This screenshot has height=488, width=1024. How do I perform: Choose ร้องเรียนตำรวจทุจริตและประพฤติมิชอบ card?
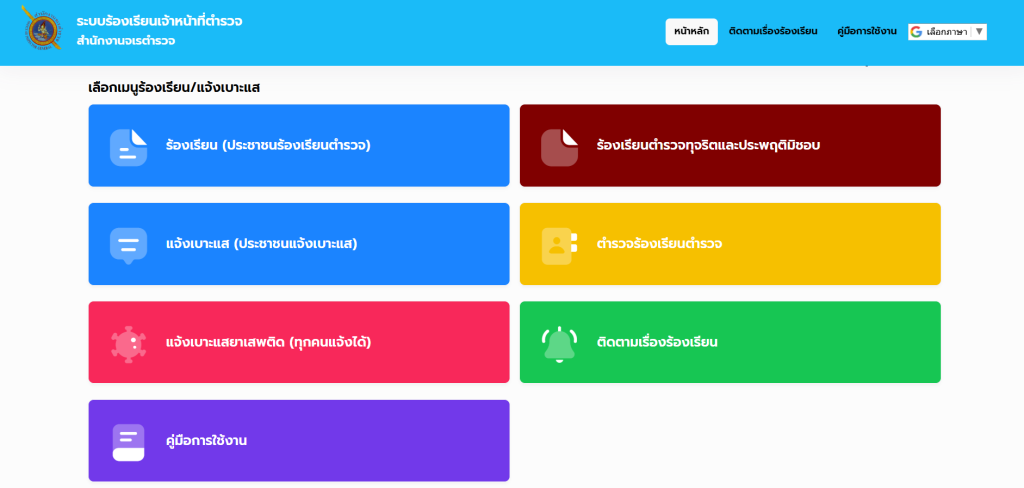pos(730,146)
